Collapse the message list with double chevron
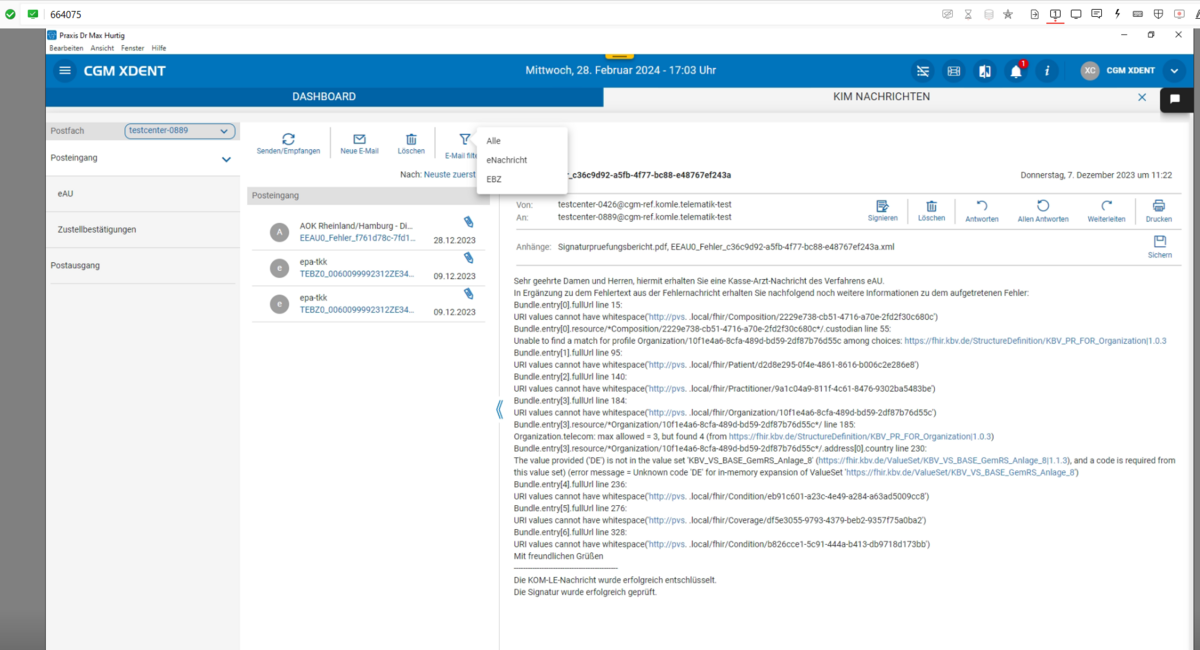The height and width of the screenshot is (650, 1200). pos(500,410)
